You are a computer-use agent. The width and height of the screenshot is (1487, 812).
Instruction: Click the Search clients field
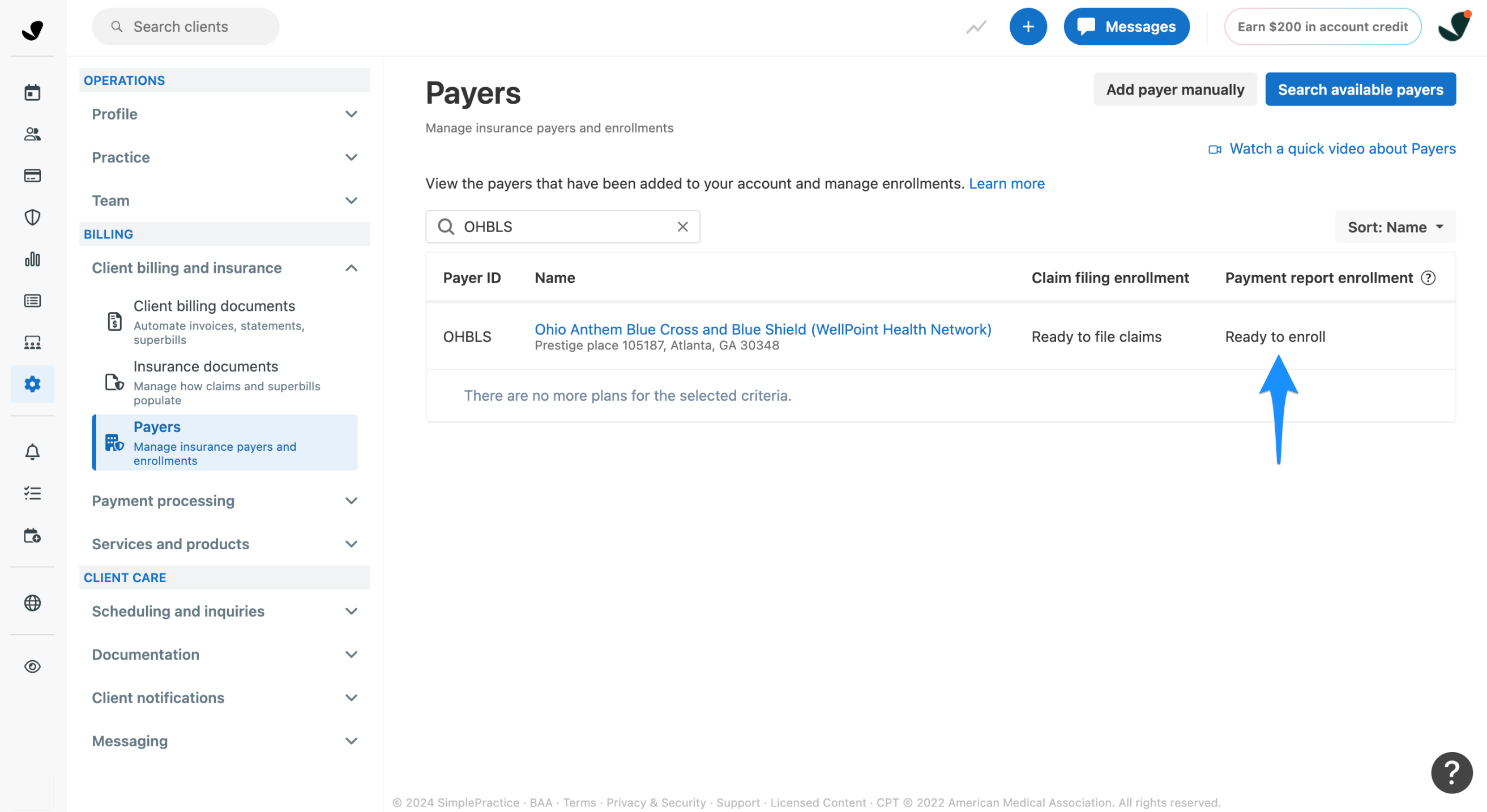pos(185,27)
